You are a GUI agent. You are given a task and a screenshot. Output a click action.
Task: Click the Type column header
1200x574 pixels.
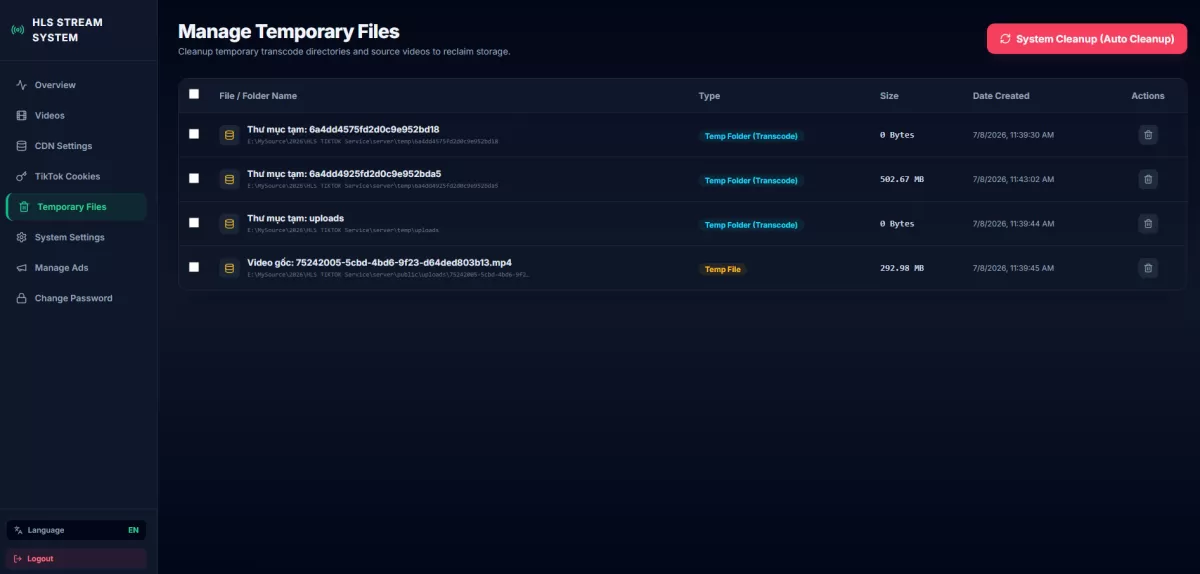click(709, 96)
